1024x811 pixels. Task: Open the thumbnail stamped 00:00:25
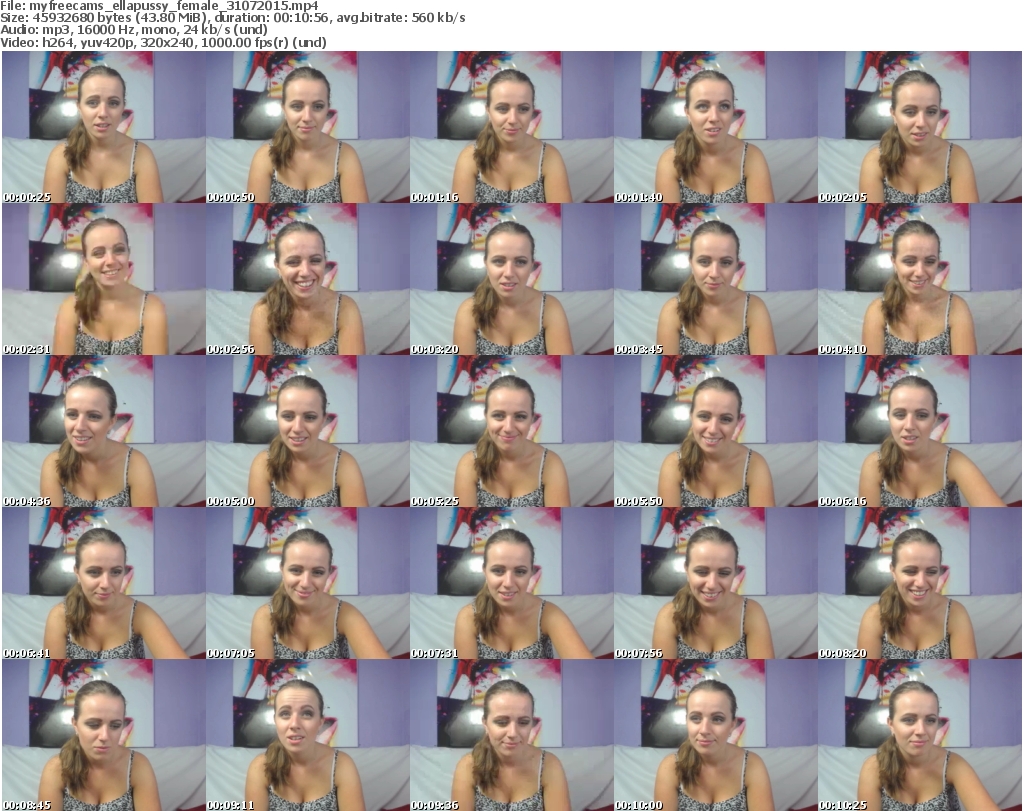point(104,127)
